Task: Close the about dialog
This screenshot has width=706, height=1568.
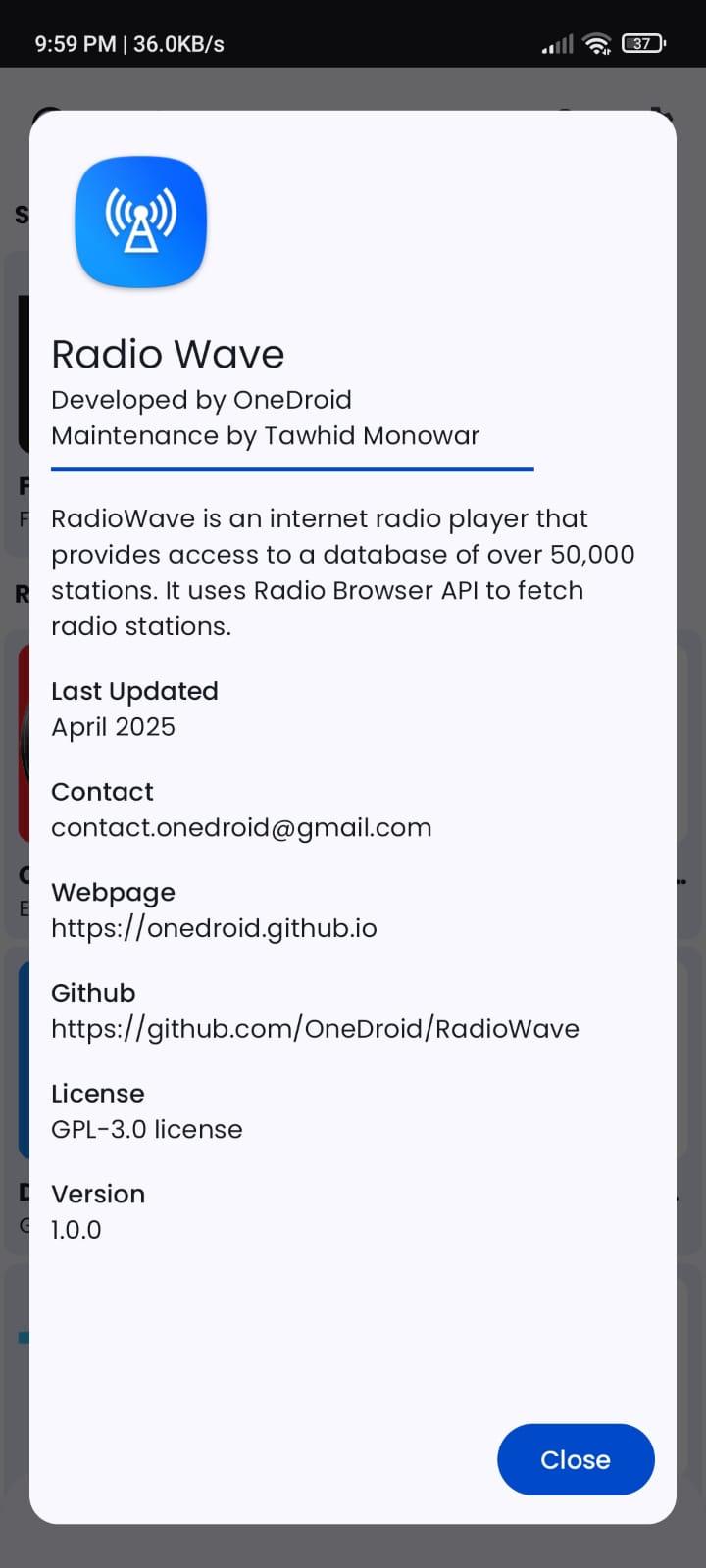Action: coord(576,1459)
